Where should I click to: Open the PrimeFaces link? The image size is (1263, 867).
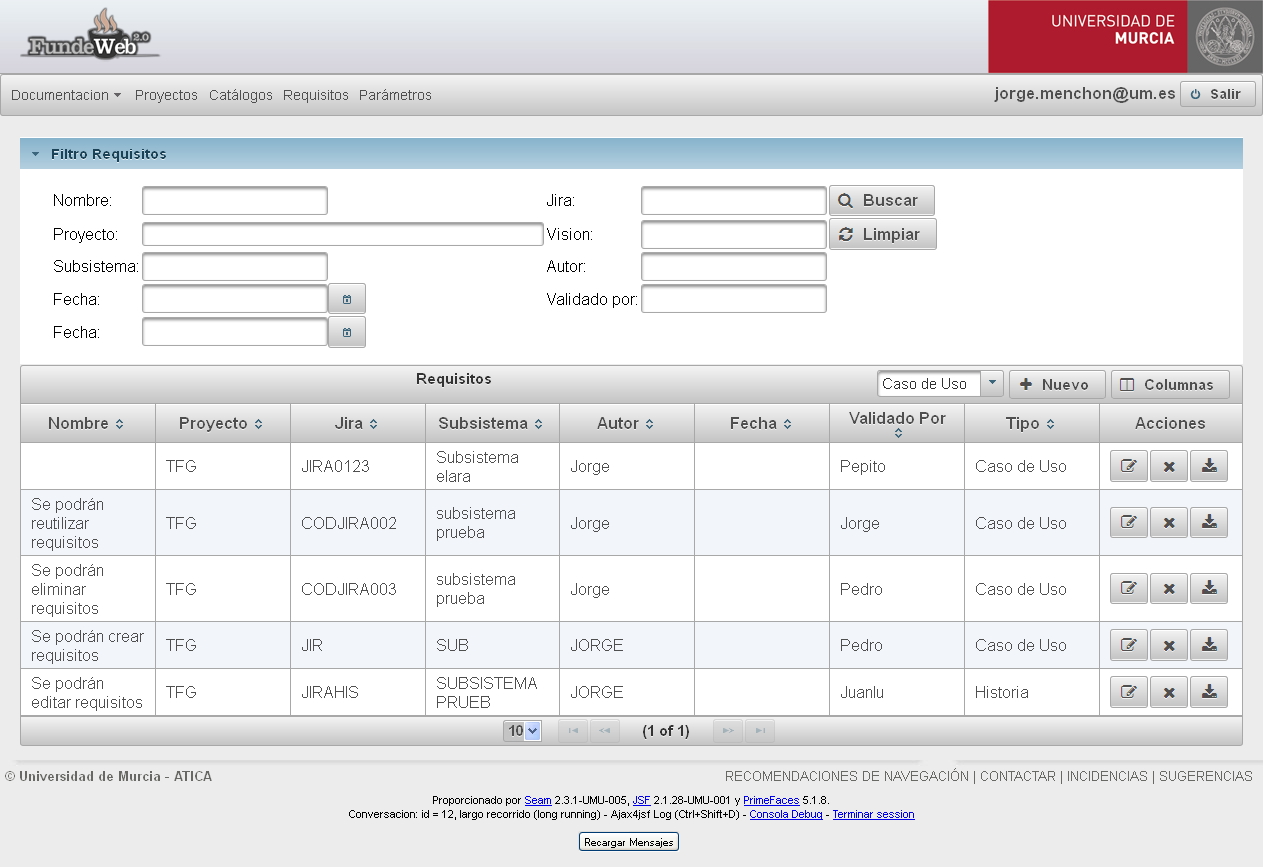pos(771,800)
